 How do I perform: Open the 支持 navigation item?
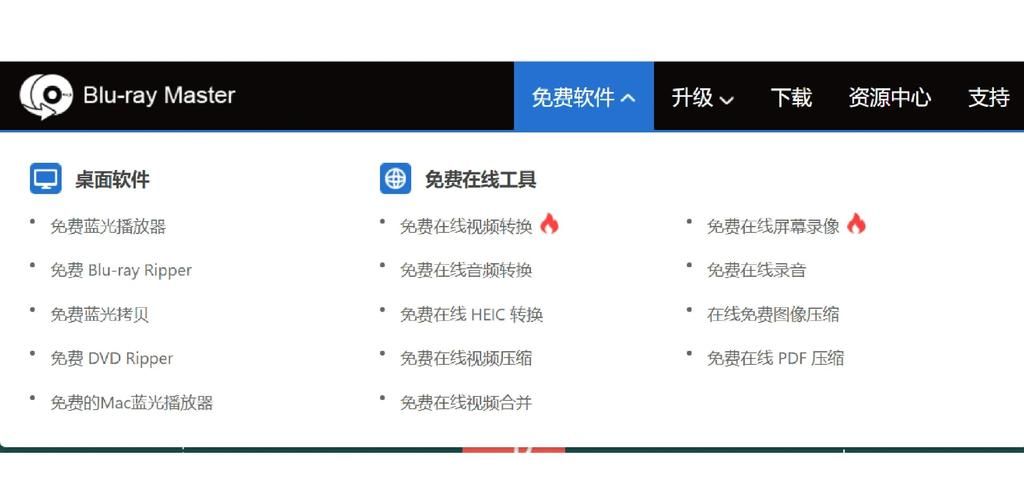coord(989,97)
